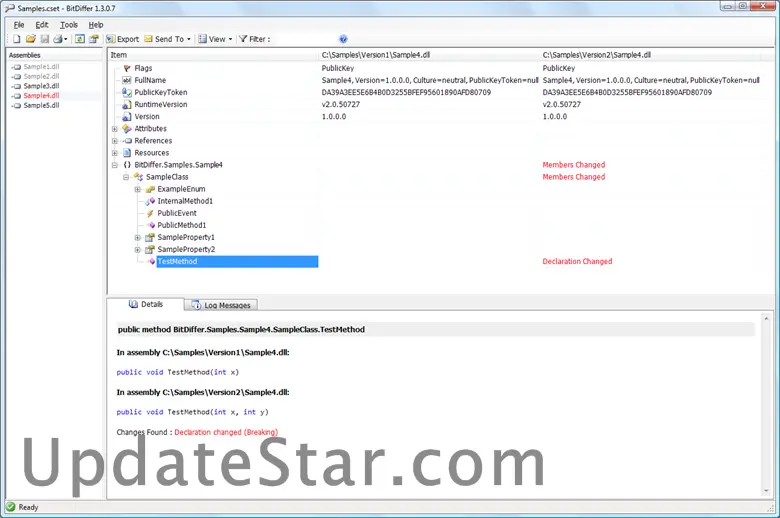Click the Version row icon
This screenshot has width=780, height=518.
point(127,116)
